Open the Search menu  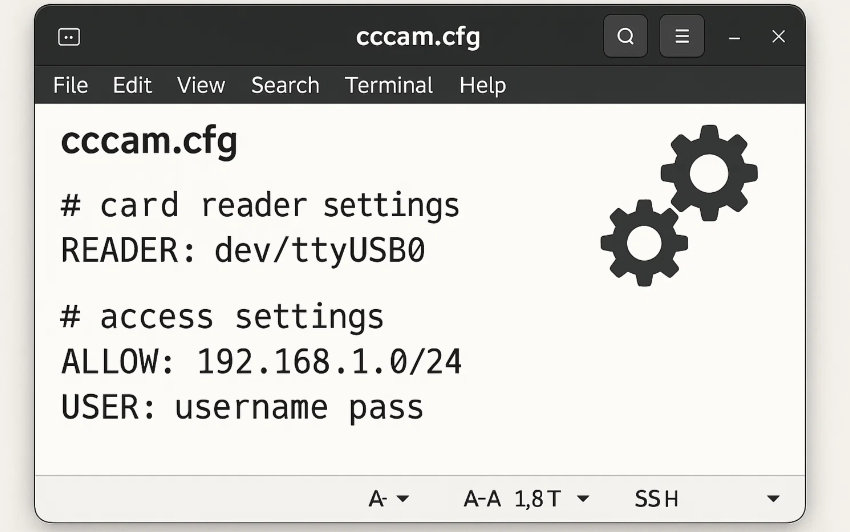285,85
